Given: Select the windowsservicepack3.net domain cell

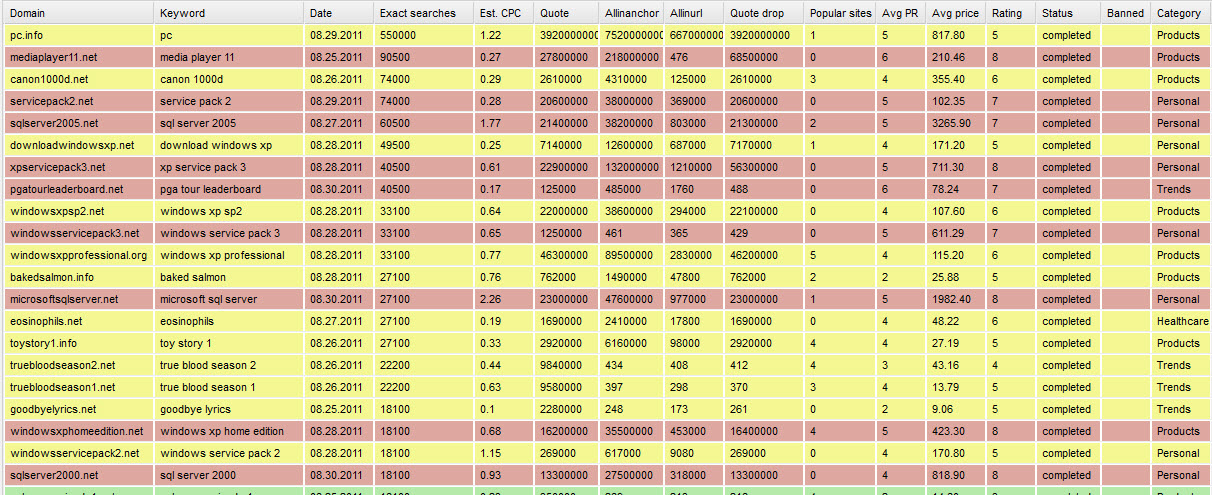Looking at the screenshot, I should click(x=78, y=233).
